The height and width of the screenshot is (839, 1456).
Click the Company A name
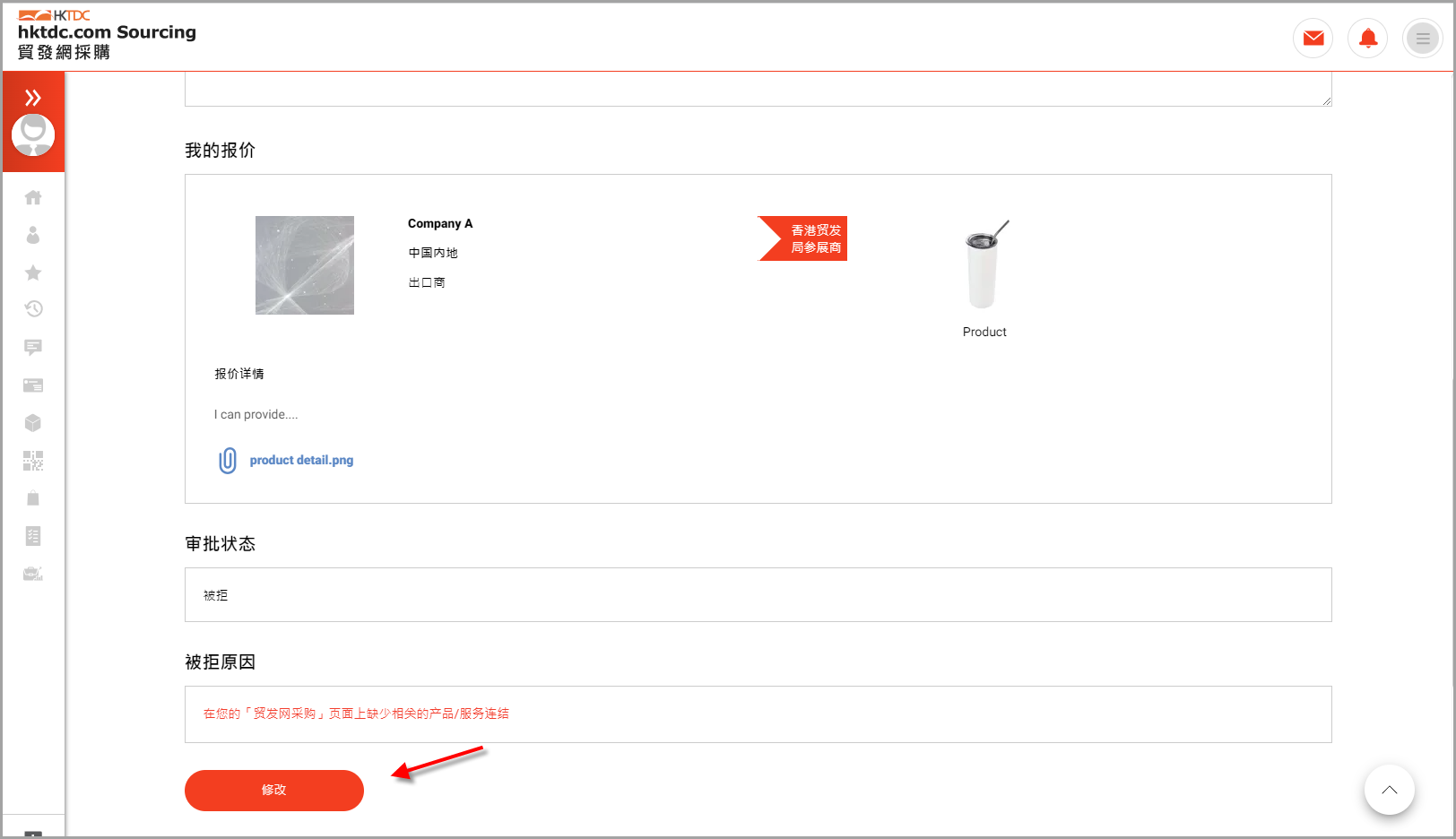[x=440, y=224]
